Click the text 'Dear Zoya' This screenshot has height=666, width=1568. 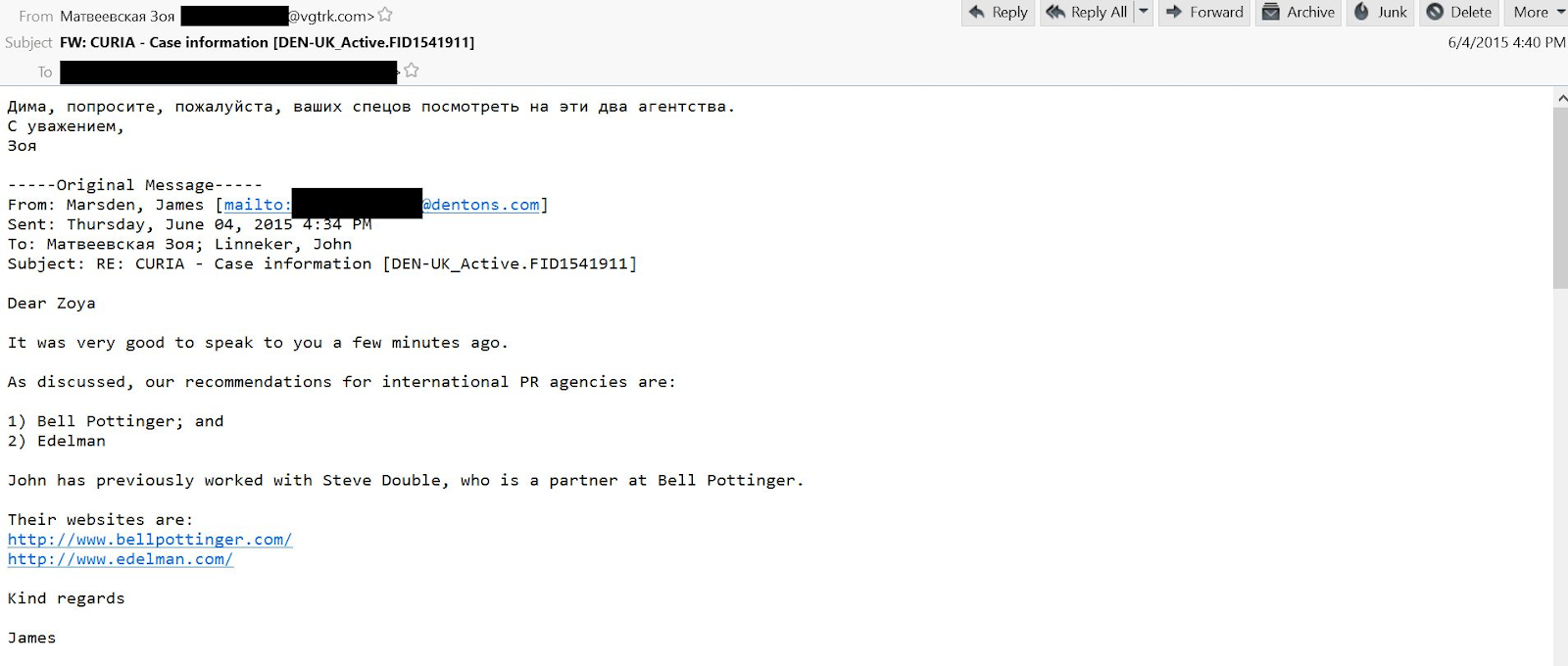pyautogui.click(x=52, y=304)
